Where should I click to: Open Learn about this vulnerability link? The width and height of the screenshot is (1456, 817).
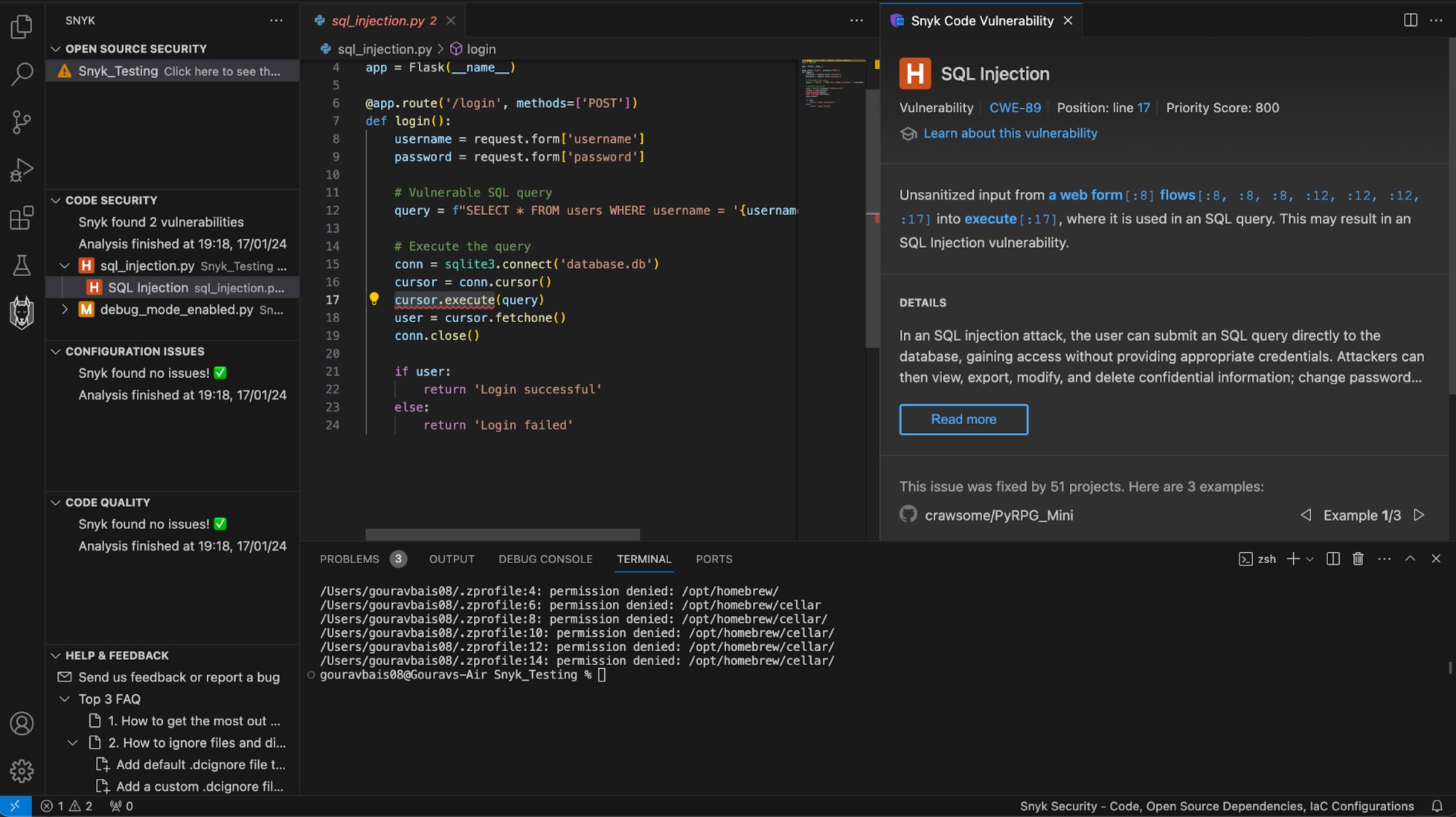tap(1010, 133)
